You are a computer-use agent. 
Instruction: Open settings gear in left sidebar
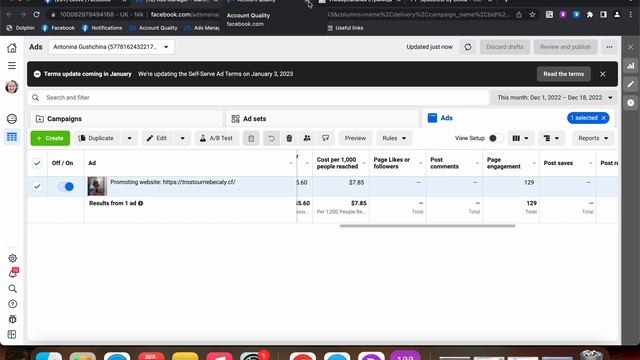point(13,258)
